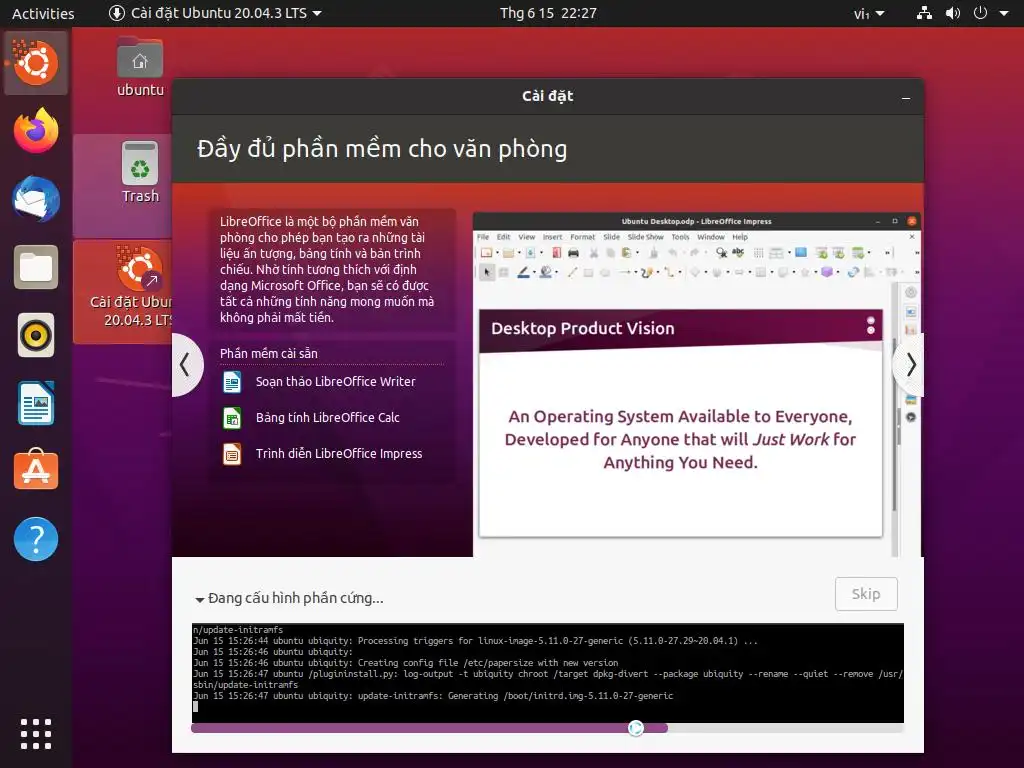Viewport: 1024px width, 768px height.
Task: Open the volume icon in top bar
Action: point(953,13)
